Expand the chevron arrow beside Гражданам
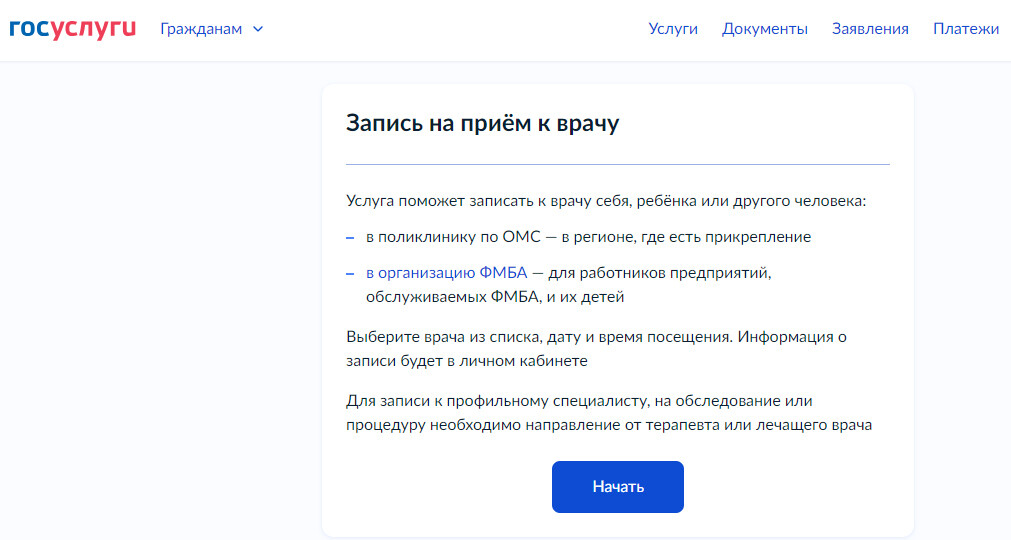This screenshot has width=1011, height=540. [258, 29]
